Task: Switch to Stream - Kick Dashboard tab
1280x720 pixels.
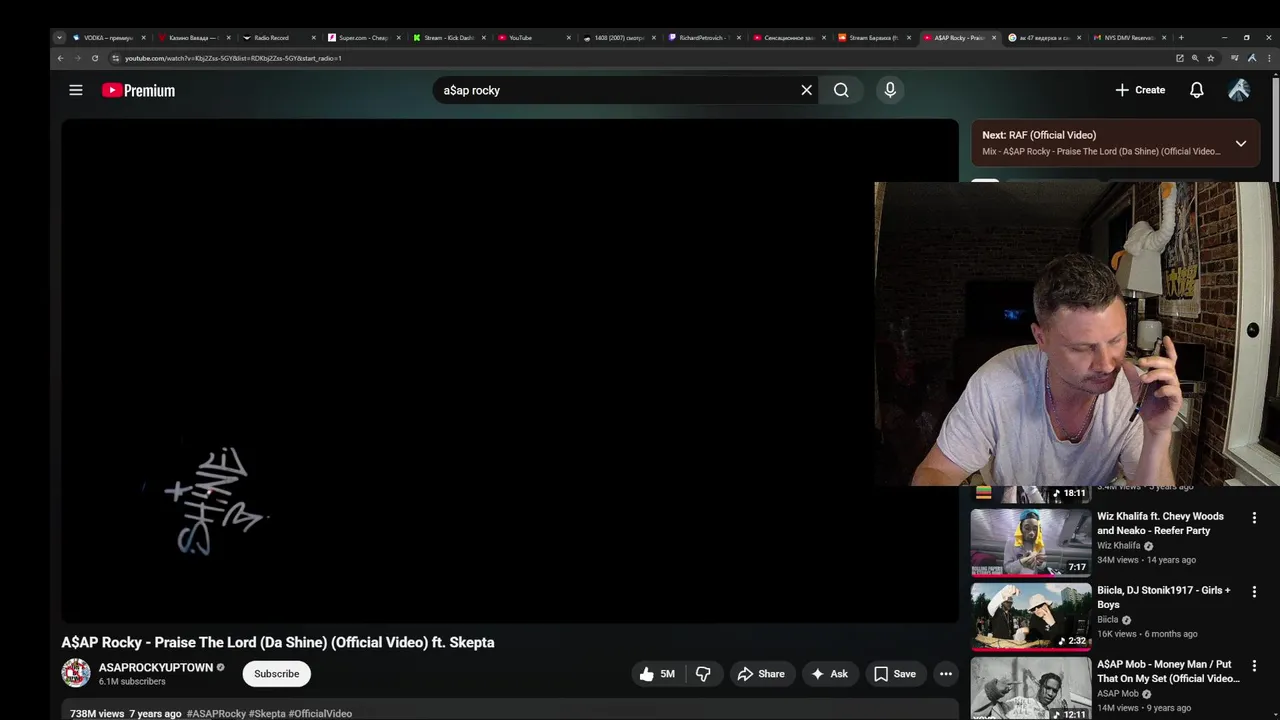Action: 448,38
